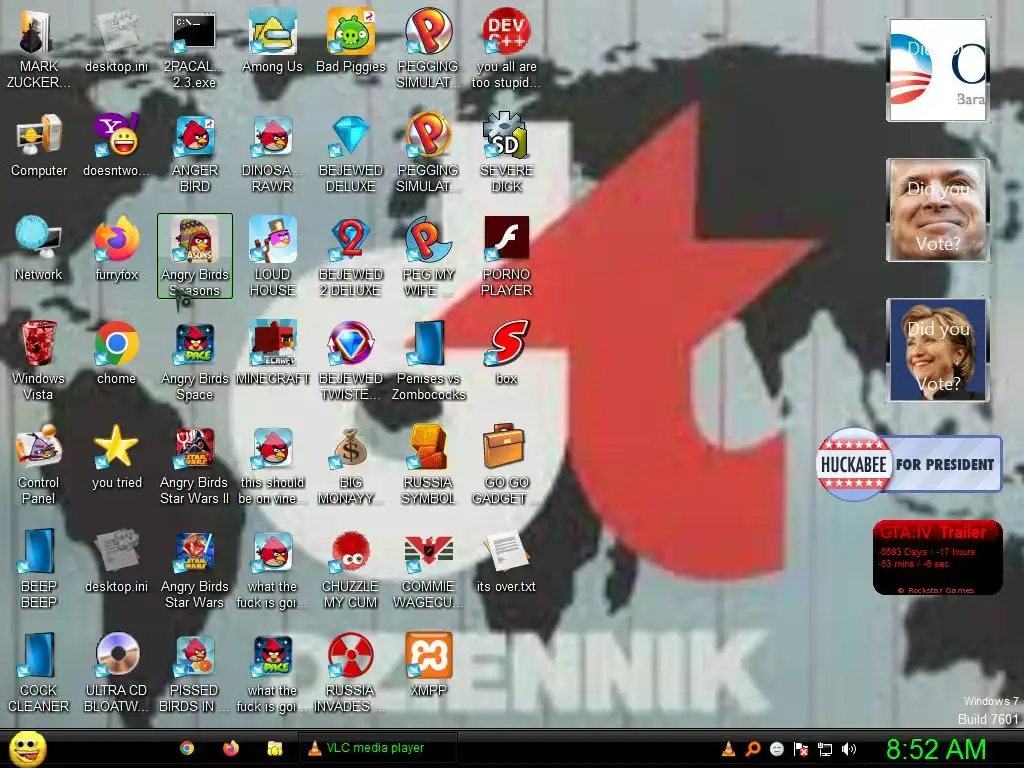1024x768 pixels.
Task: Click the GTA:IV Trailer countdown gadget
Action: point(937,557)
